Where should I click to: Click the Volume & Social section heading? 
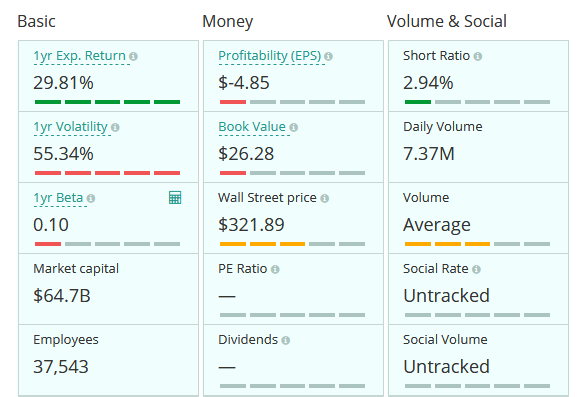tap(447, 21)
